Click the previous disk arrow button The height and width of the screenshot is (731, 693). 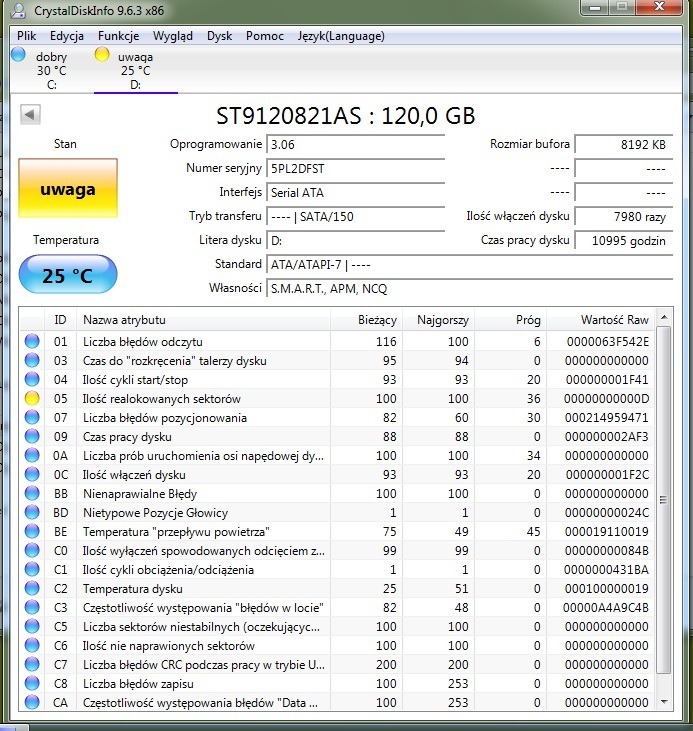30,115
